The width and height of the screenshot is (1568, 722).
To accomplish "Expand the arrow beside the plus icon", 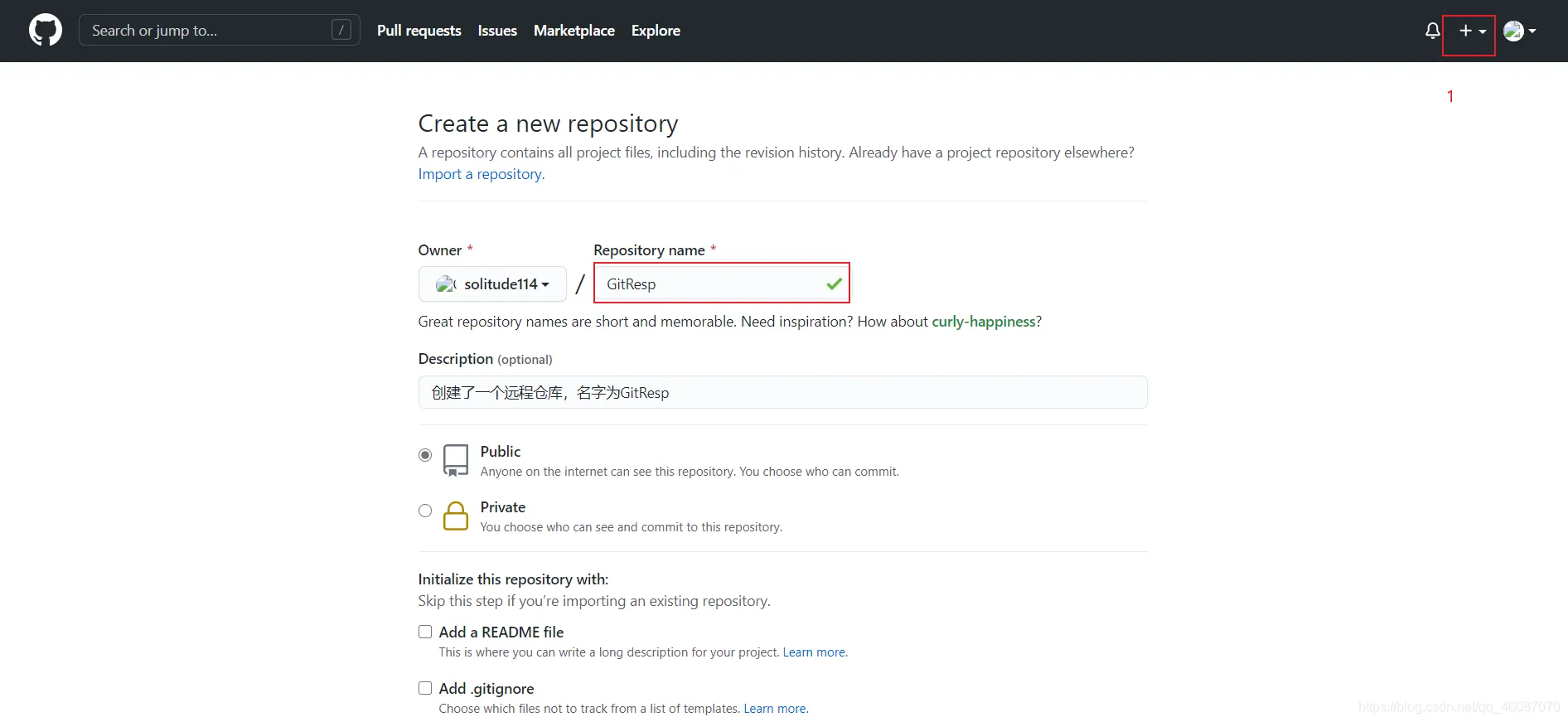I will 1483,31.
